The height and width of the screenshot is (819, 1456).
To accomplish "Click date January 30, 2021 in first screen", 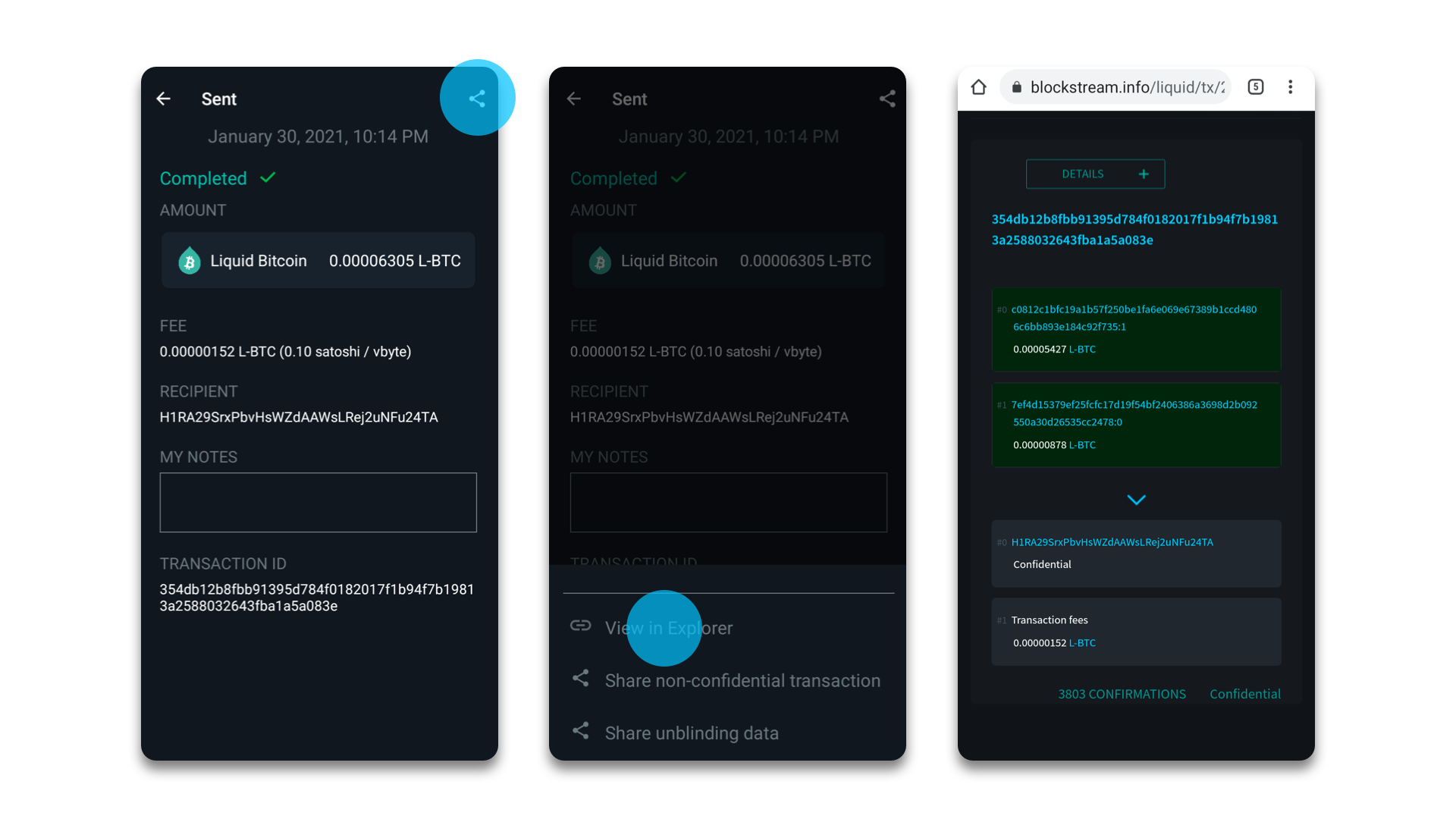I will (318, 136).
